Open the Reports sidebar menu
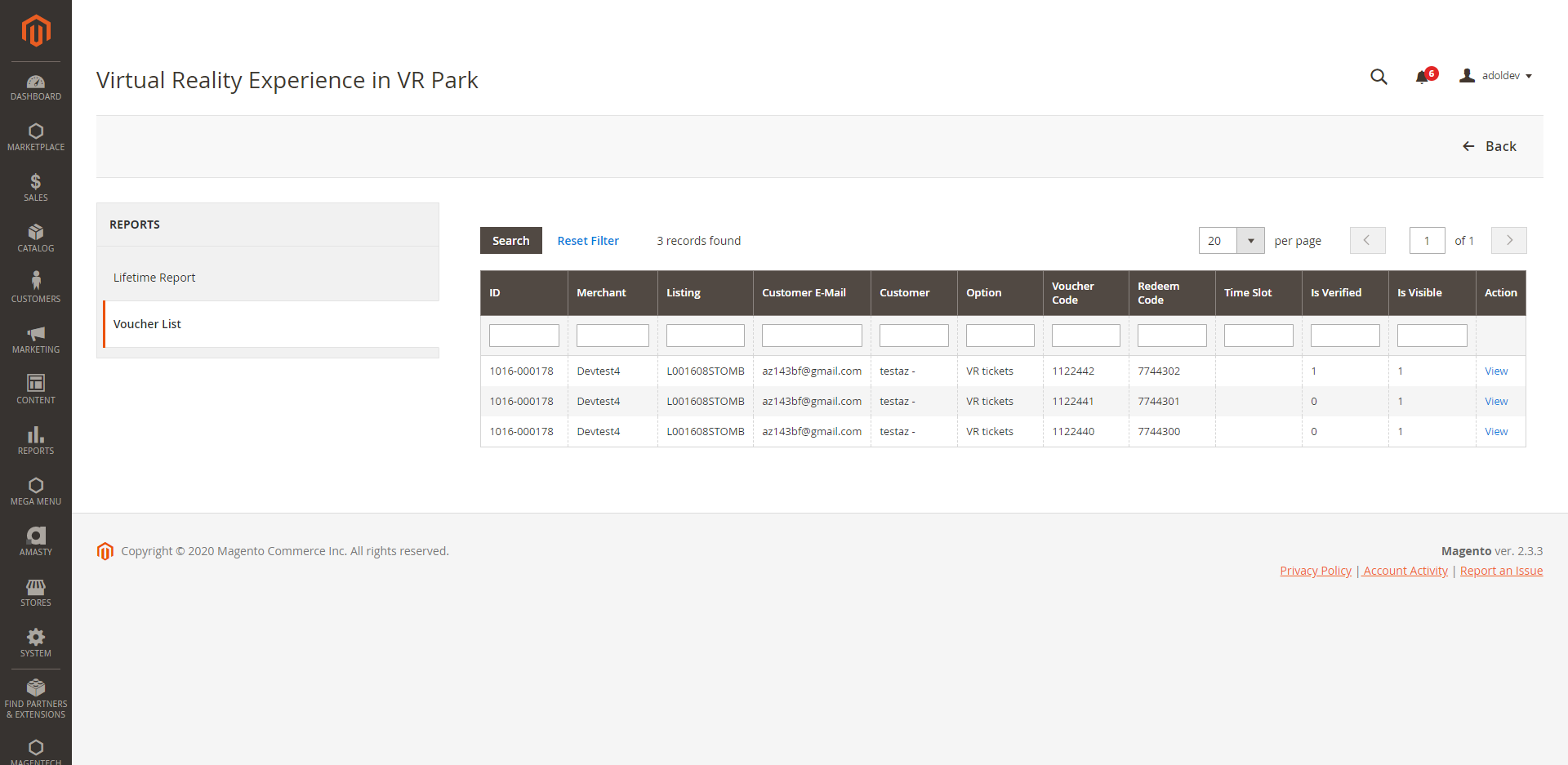 point(36,442)
